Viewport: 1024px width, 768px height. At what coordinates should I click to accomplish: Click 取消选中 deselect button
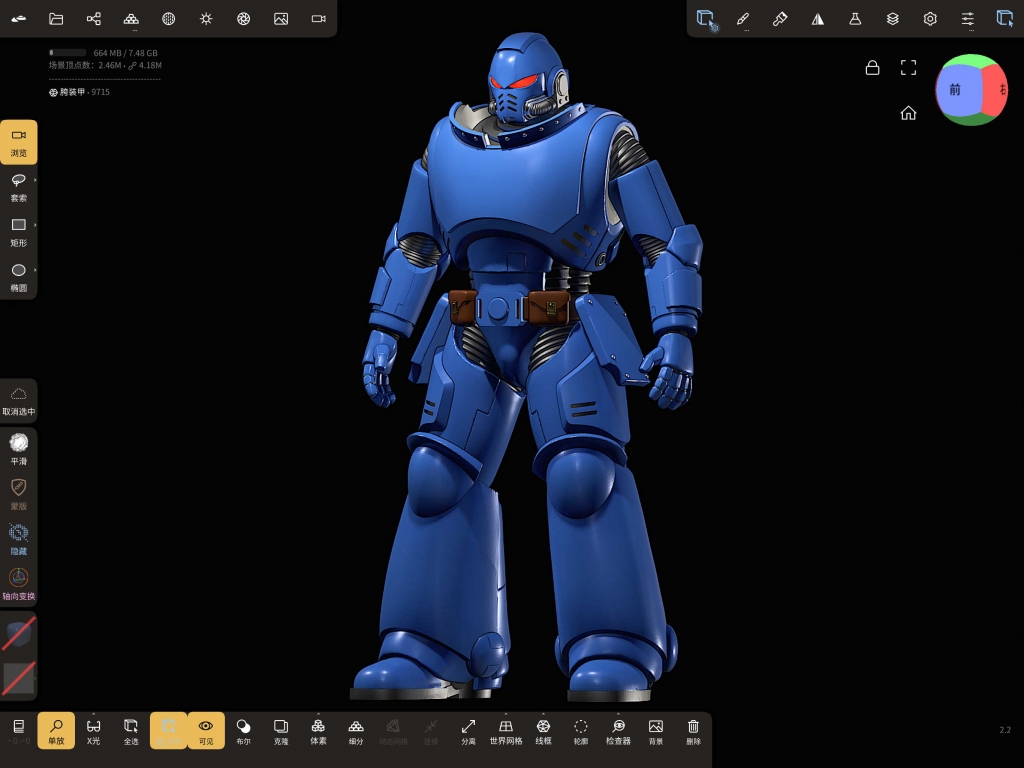click(x=19, y=400)
